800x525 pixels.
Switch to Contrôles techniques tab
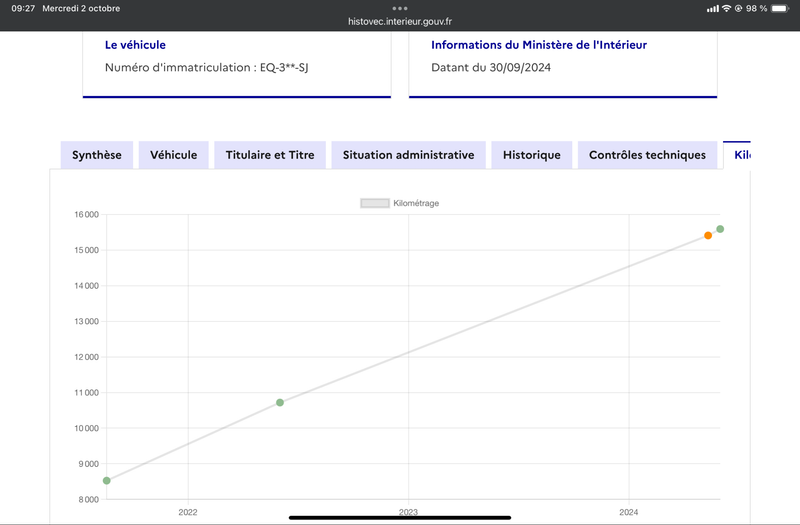pos(647,155)
